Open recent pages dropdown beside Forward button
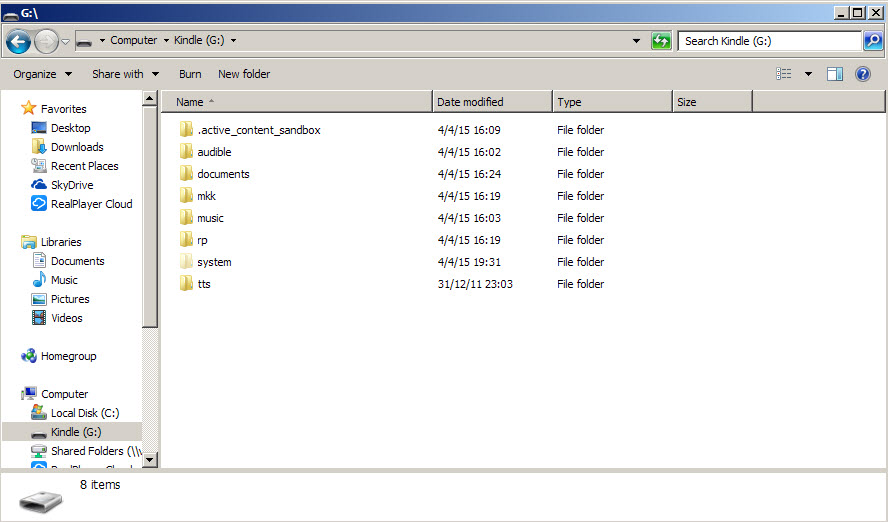Image resolution: width=888 pixels, height=522 pixels. click(66, 41)
